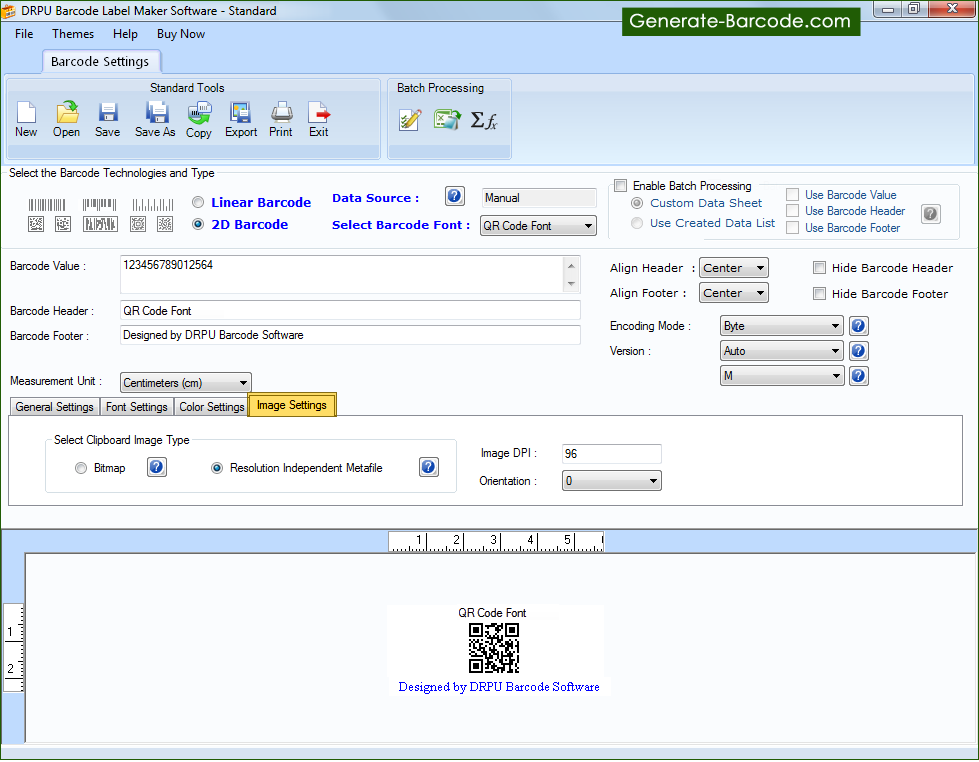
Task: Open the Orientation dropdown
Action: point(611,481)
